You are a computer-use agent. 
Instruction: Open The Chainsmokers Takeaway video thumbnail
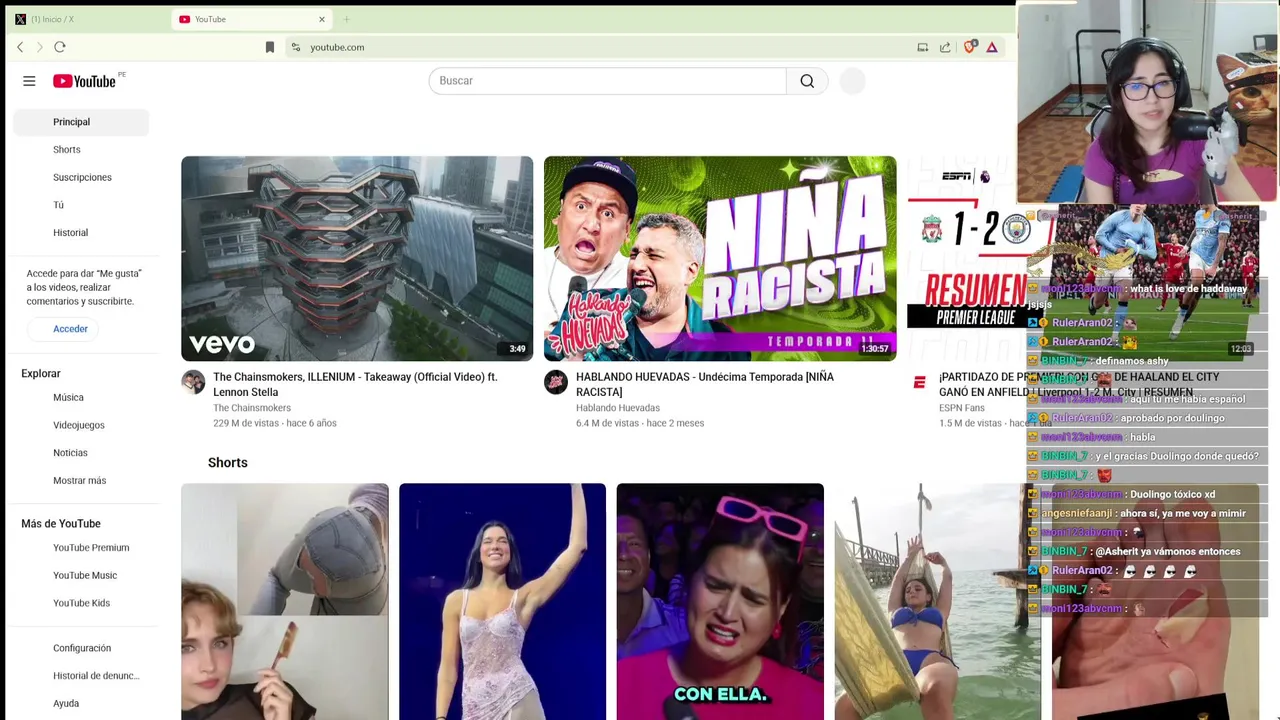tap(357, 259)
